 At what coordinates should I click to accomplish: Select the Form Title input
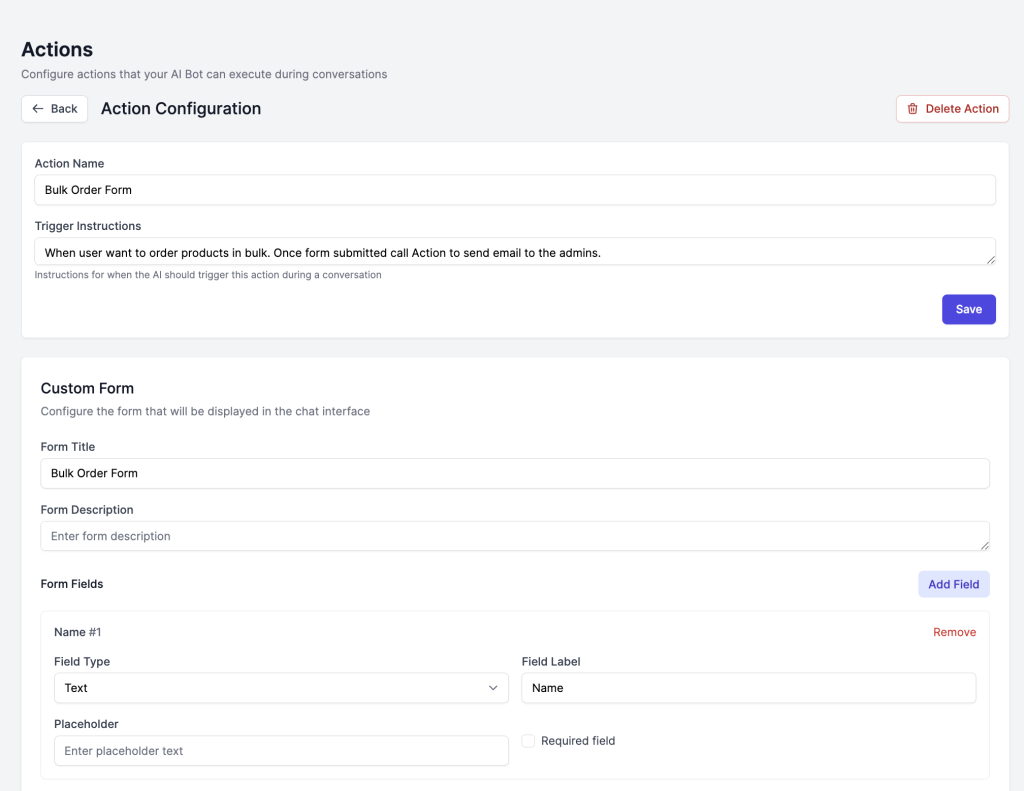[x=515, y=473]
